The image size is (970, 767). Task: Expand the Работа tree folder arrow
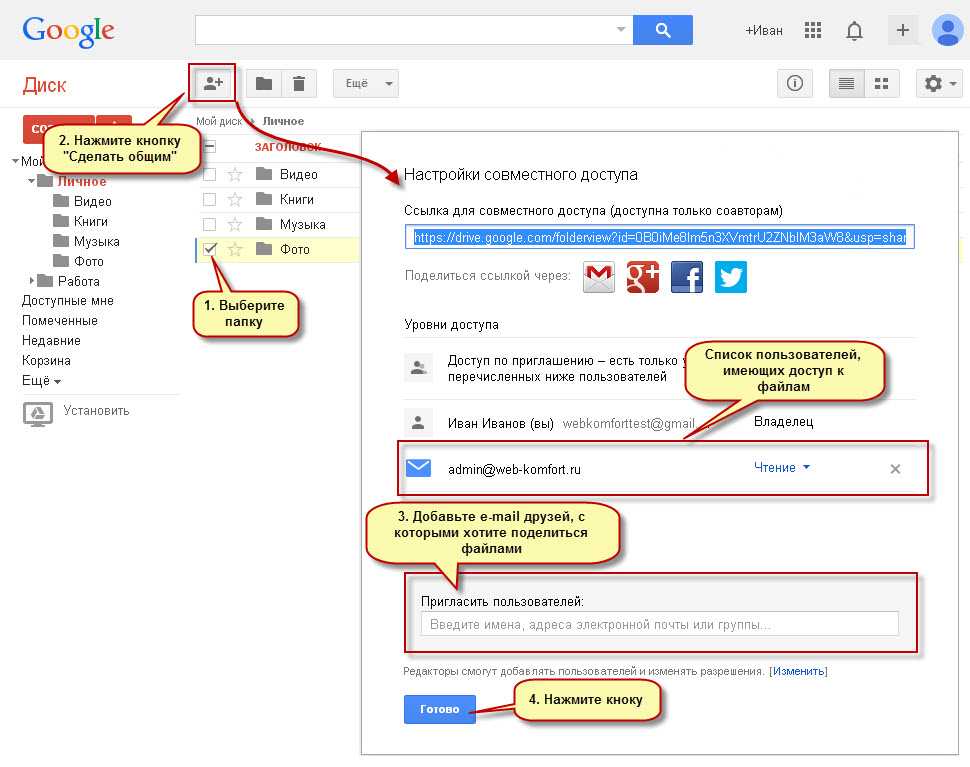[x=32, y=281]
